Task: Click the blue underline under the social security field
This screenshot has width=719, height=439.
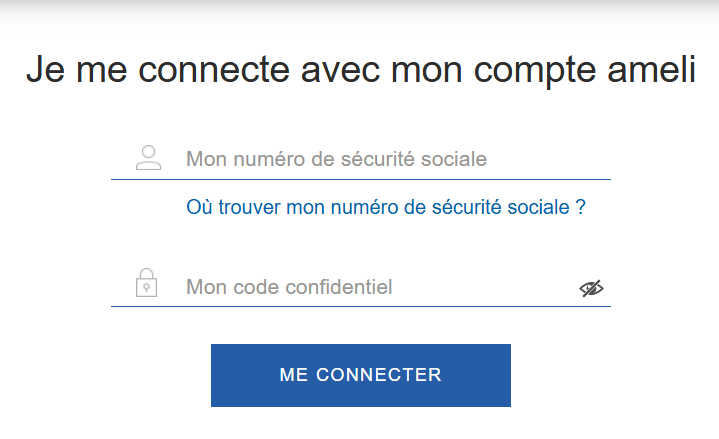Action: pyautogui.click(x=360, y=179)
